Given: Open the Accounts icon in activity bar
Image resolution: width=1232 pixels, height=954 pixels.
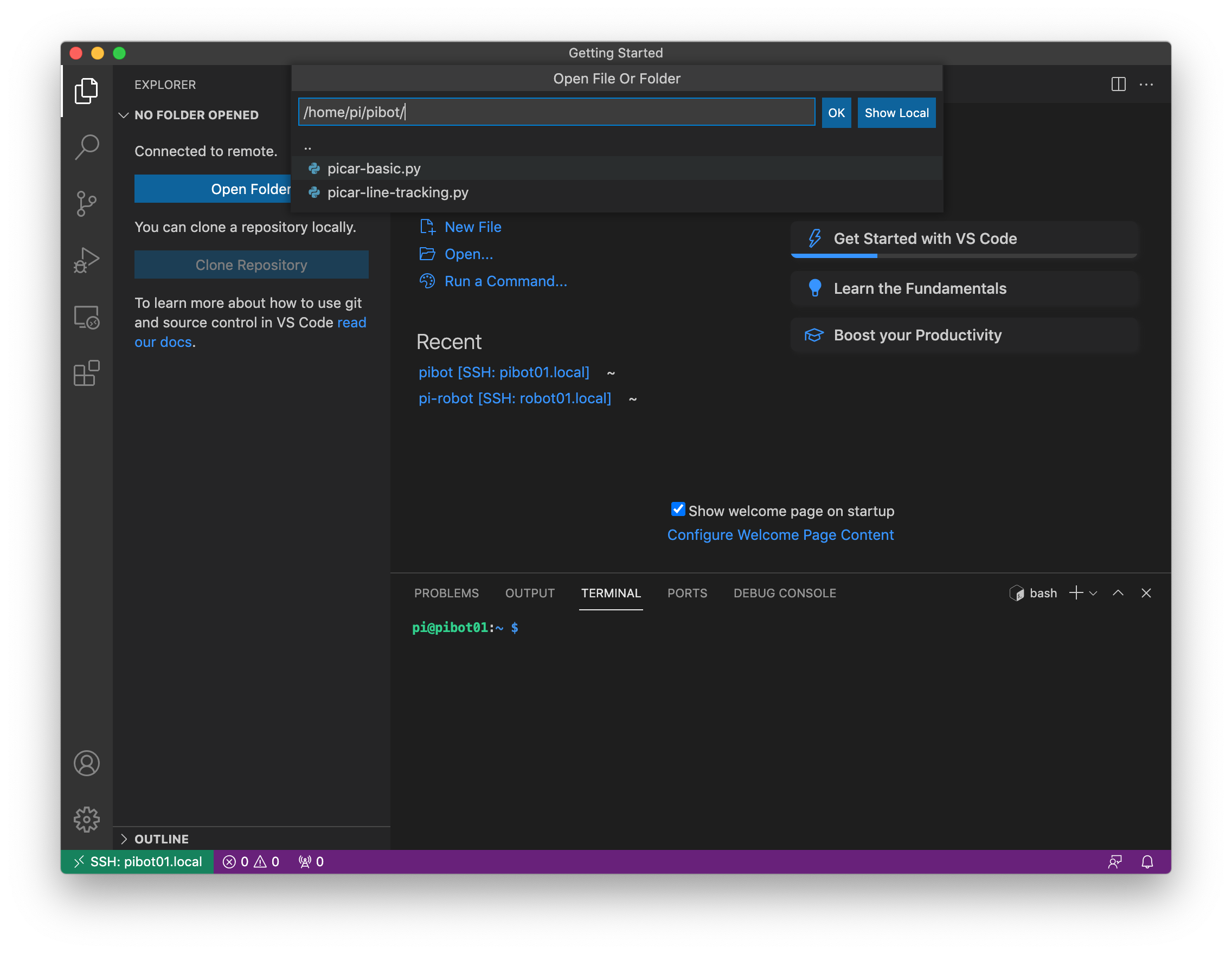Looking at the screenshot, I should [86, 763].
